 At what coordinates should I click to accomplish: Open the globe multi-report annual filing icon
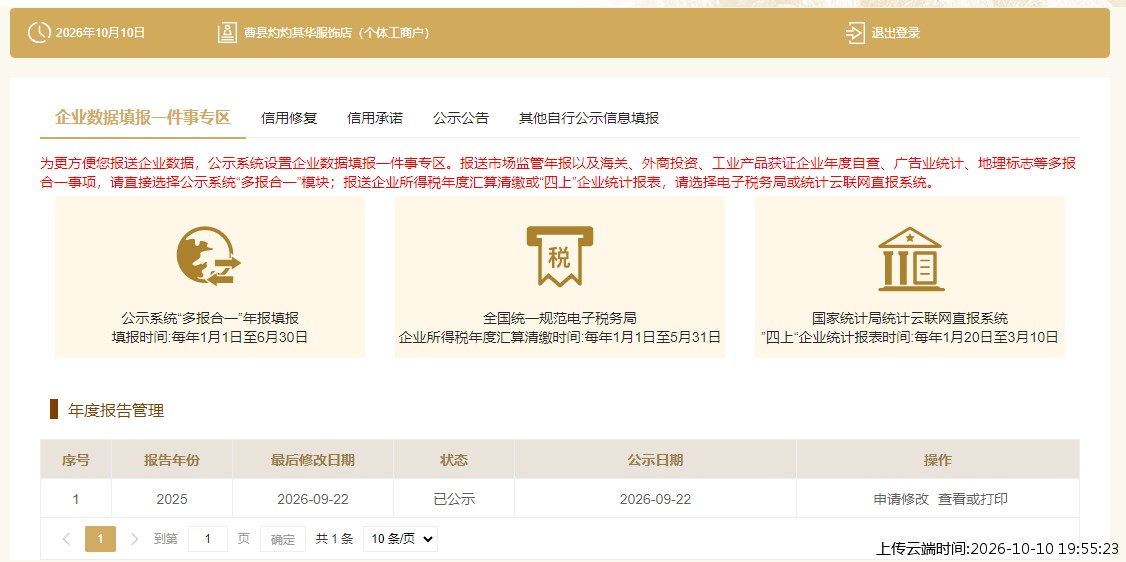pyautogui.click(x=209, y=256)
